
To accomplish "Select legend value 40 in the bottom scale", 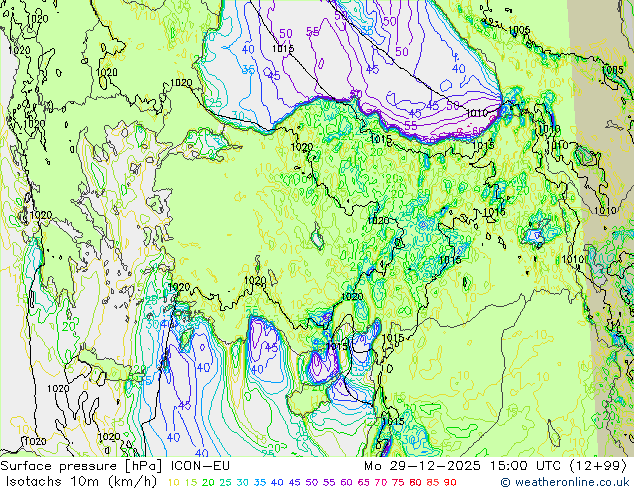I will (277, 483).
